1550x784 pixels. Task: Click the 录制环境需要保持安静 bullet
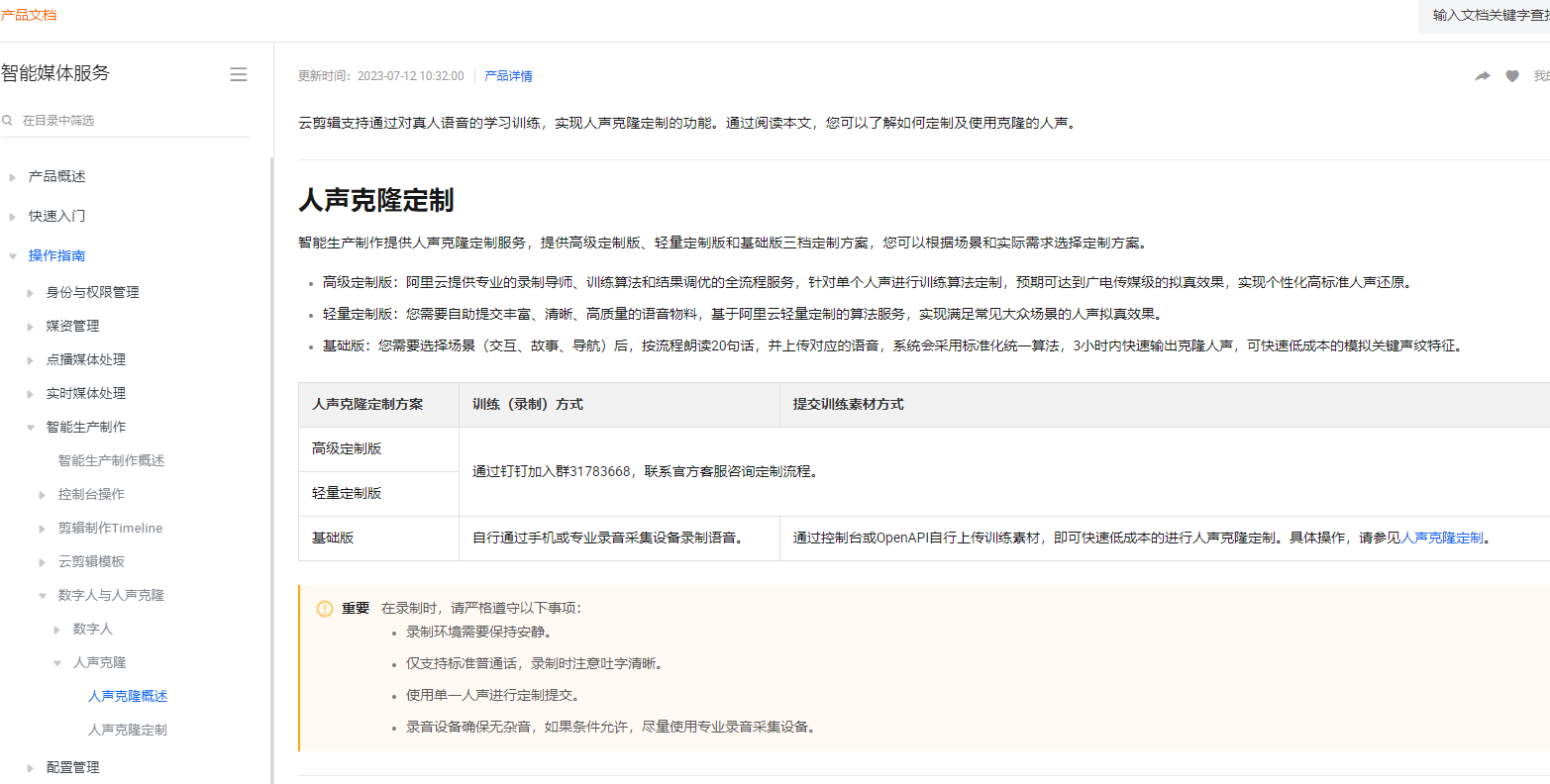tap(479, 632)
